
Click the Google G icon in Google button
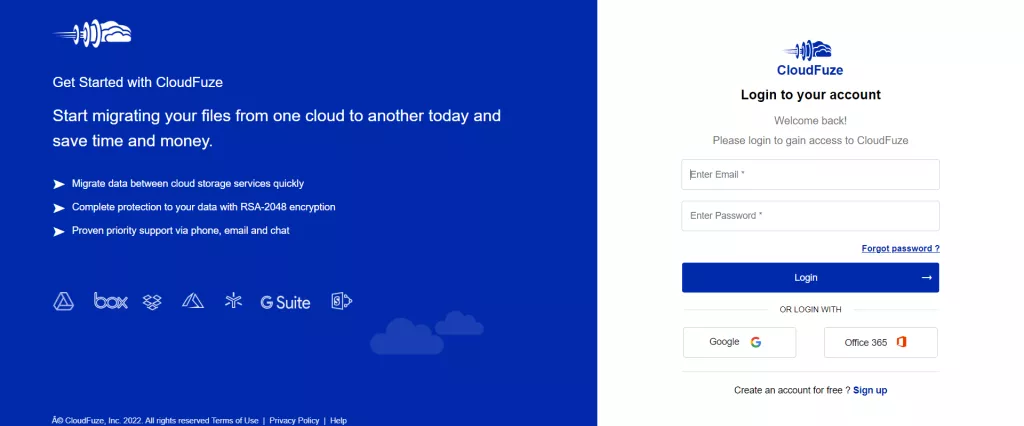click(756, 342)
